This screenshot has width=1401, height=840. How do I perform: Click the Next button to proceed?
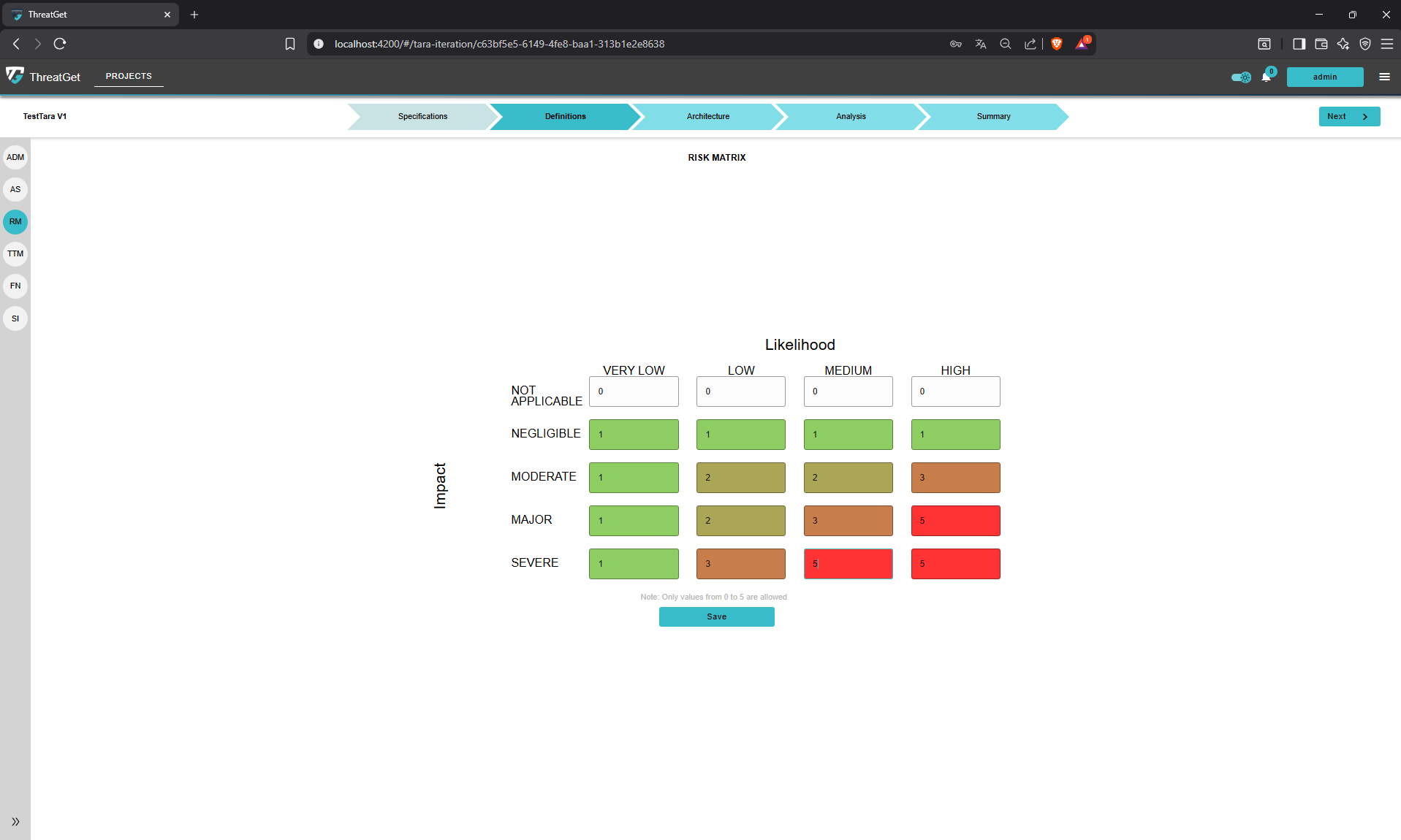pyautogui.click(x=1348, y=116)
